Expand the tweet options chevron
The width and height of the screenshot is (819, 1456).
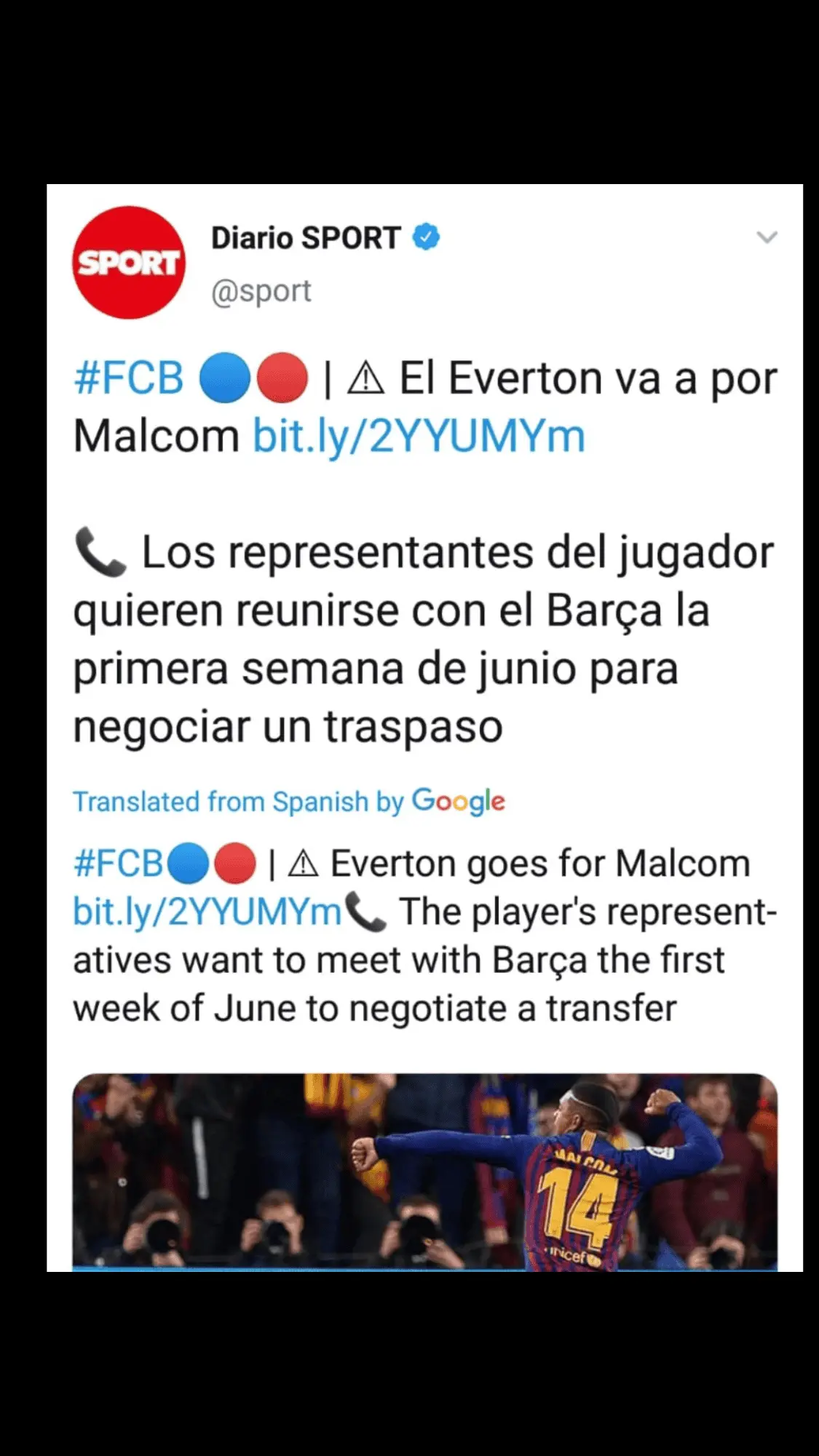pos(767,237)
